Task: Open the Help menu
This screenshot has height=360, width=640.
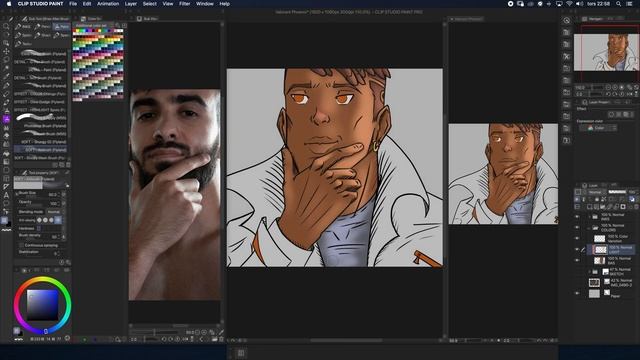Action: click(224, 4)
